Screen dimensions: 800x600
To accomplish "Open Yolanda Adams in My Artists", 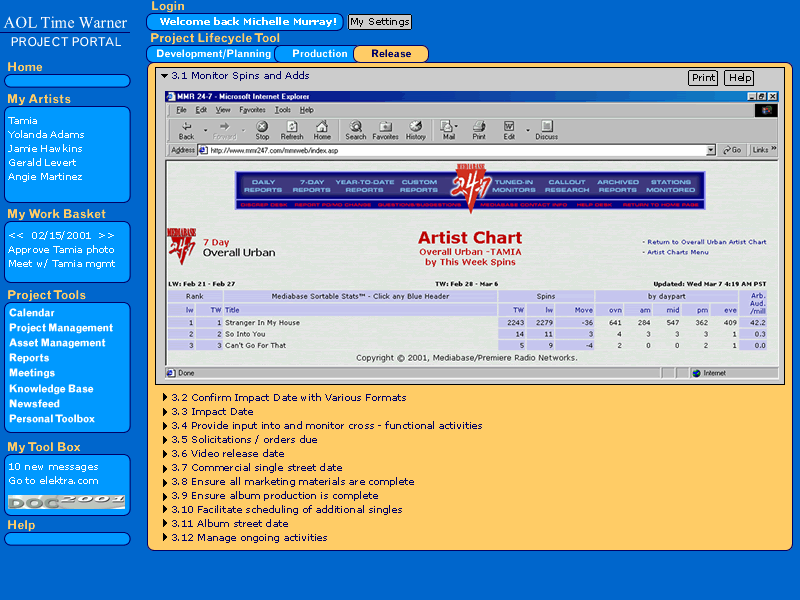I will click(46, 134).
